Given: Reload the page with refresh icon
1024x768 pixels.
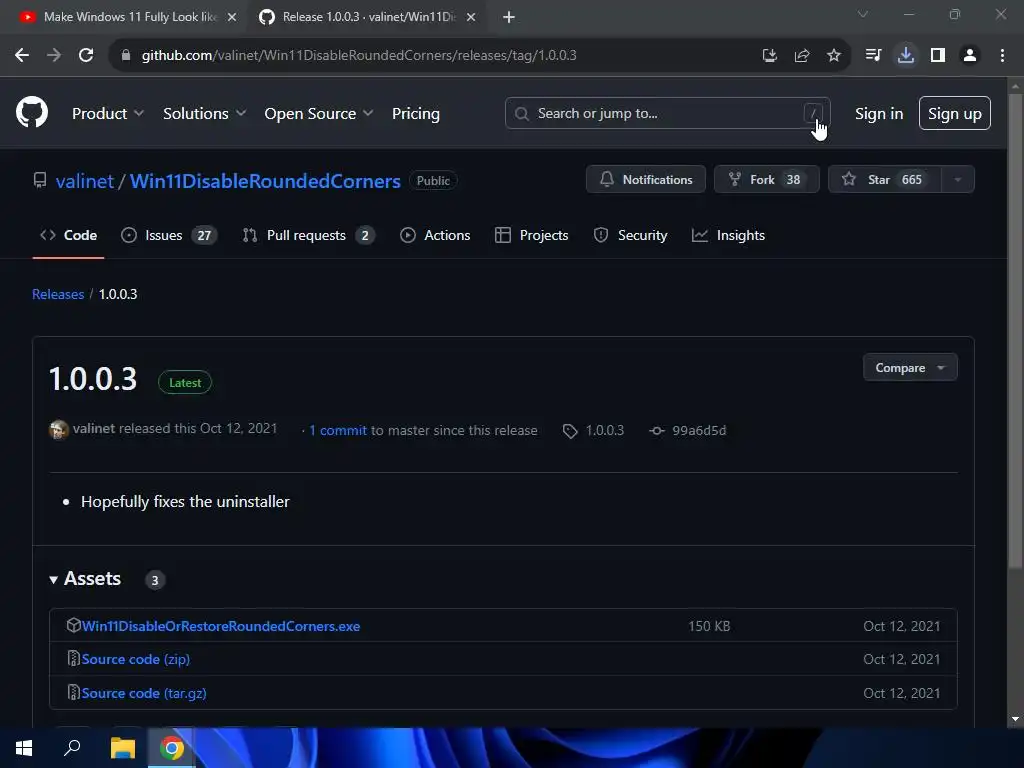Looking at the screenshot, I should coord(86,56).
